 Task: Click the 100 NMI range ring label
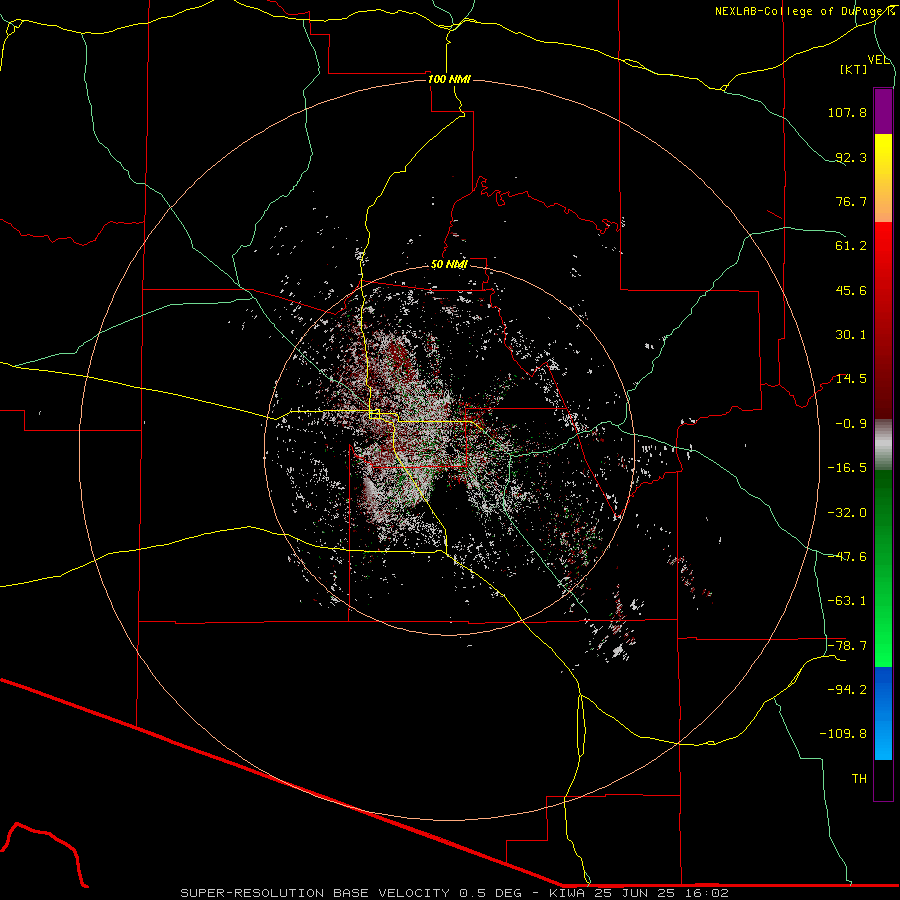pyautogui.click(x=449, y=79)
